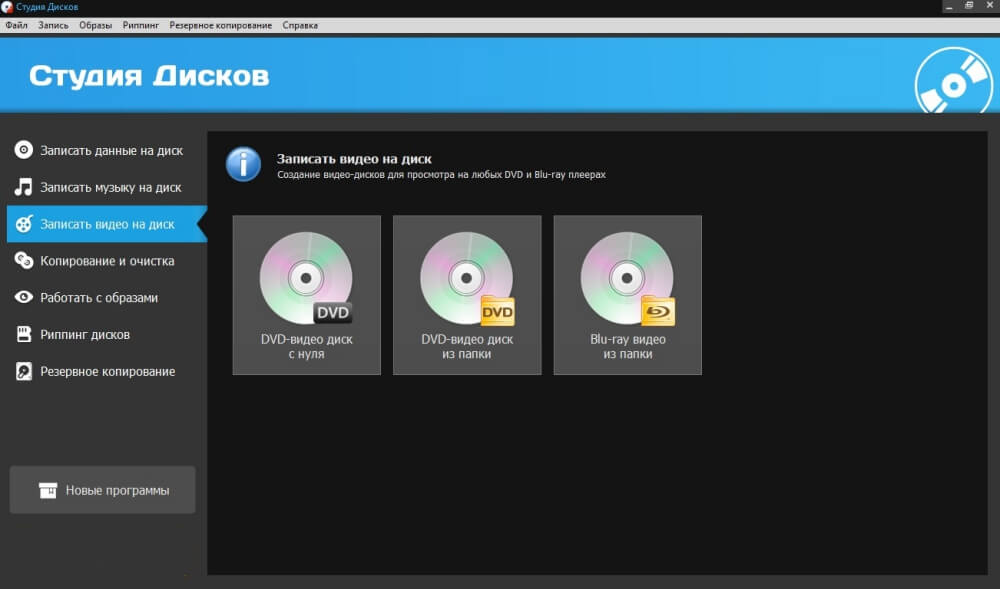Screen dimensions: 1000x589
Task: Select Blu-ray видео из папки tile
Action: 628,295
